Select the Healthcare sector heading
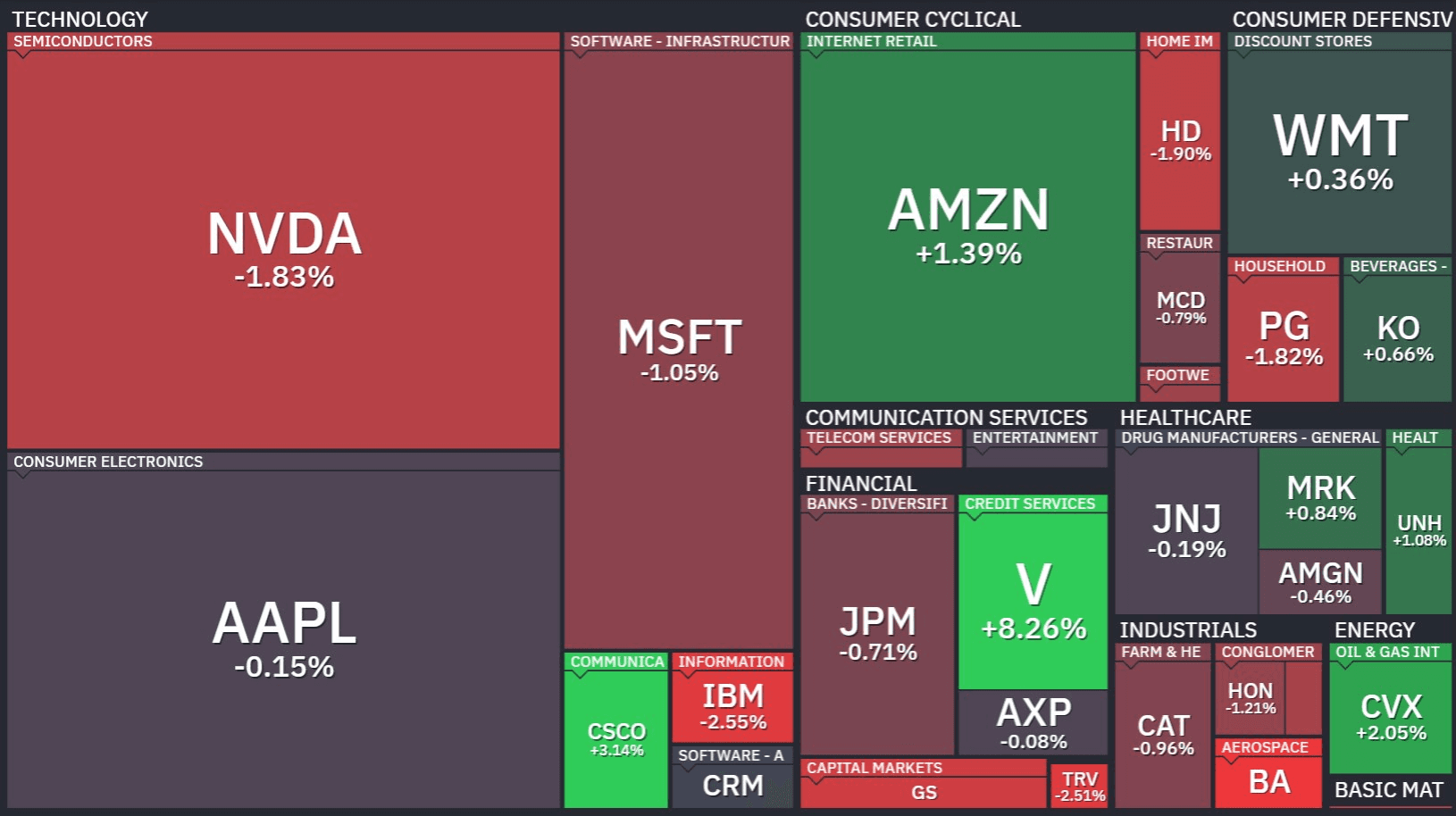1456x816 pixels. (x=1185, y=418)
